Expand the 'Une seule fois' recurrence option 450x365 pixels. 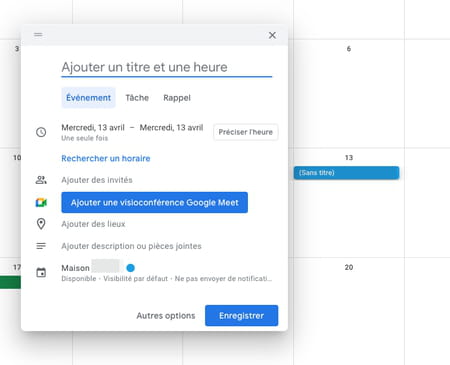click(85, 138)
